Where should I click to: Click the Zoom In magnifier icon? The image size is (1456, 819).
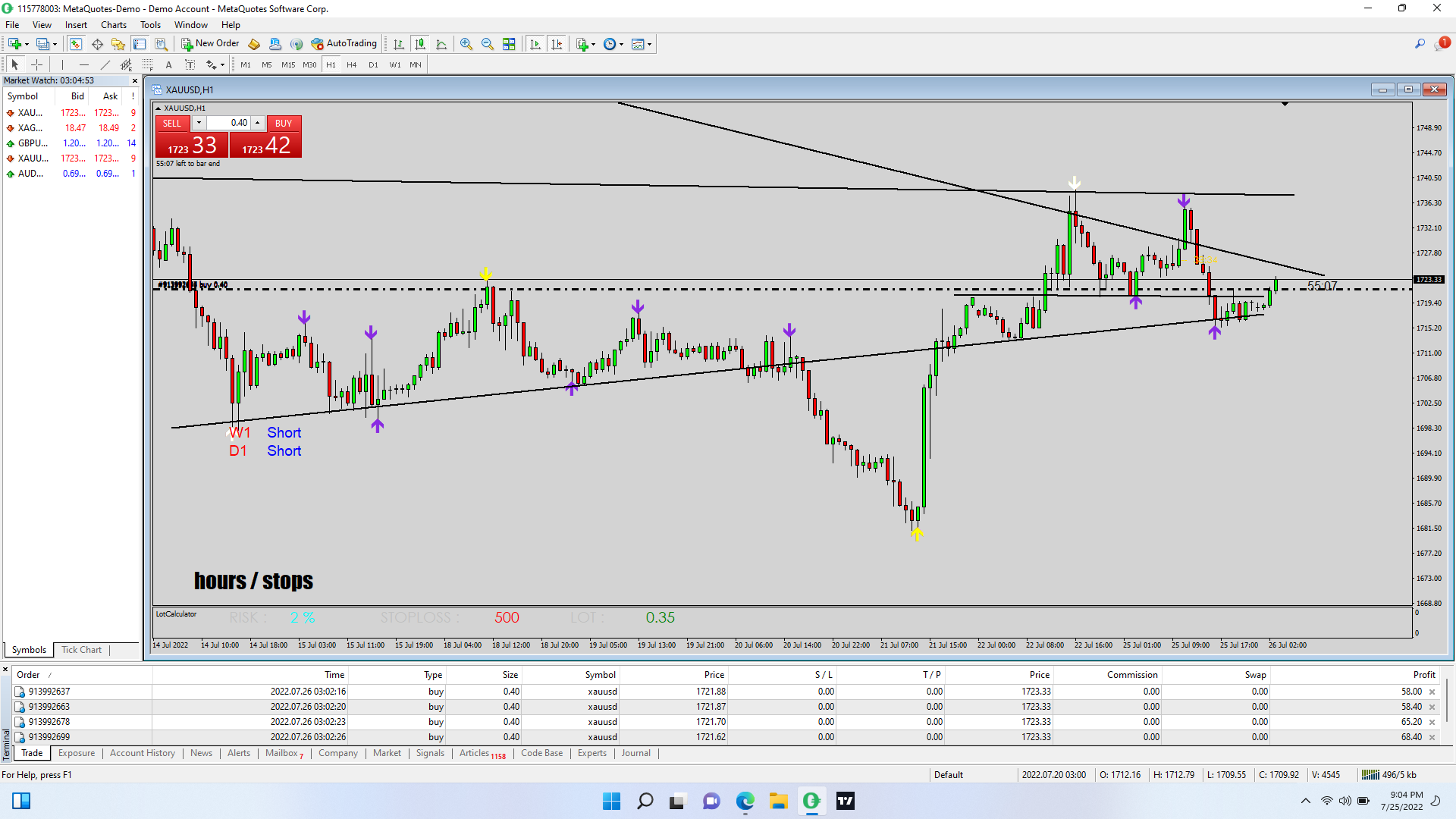(x=466, y=44)
